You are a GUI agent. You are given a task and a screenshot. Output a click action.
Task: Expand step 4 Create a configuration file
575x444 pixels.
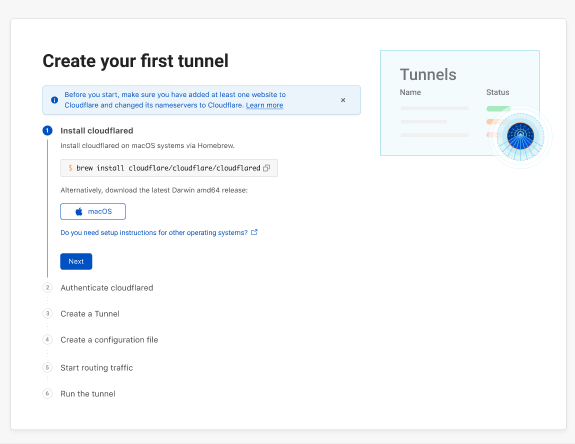pyautogui.click(x=109, y=340)
